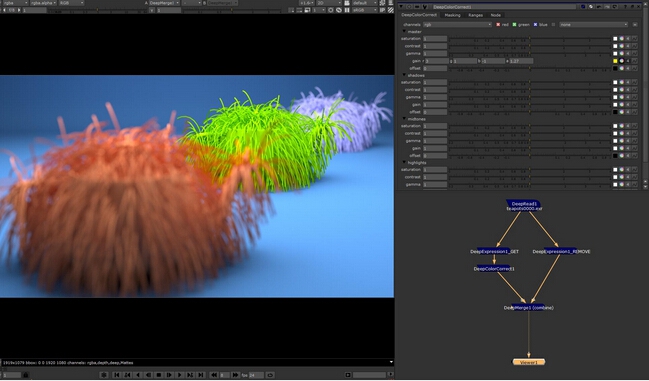Open the viewer input A DeepMerge1 dropdown
Viewport: 649px width, 381px height.
pos(164,3)
